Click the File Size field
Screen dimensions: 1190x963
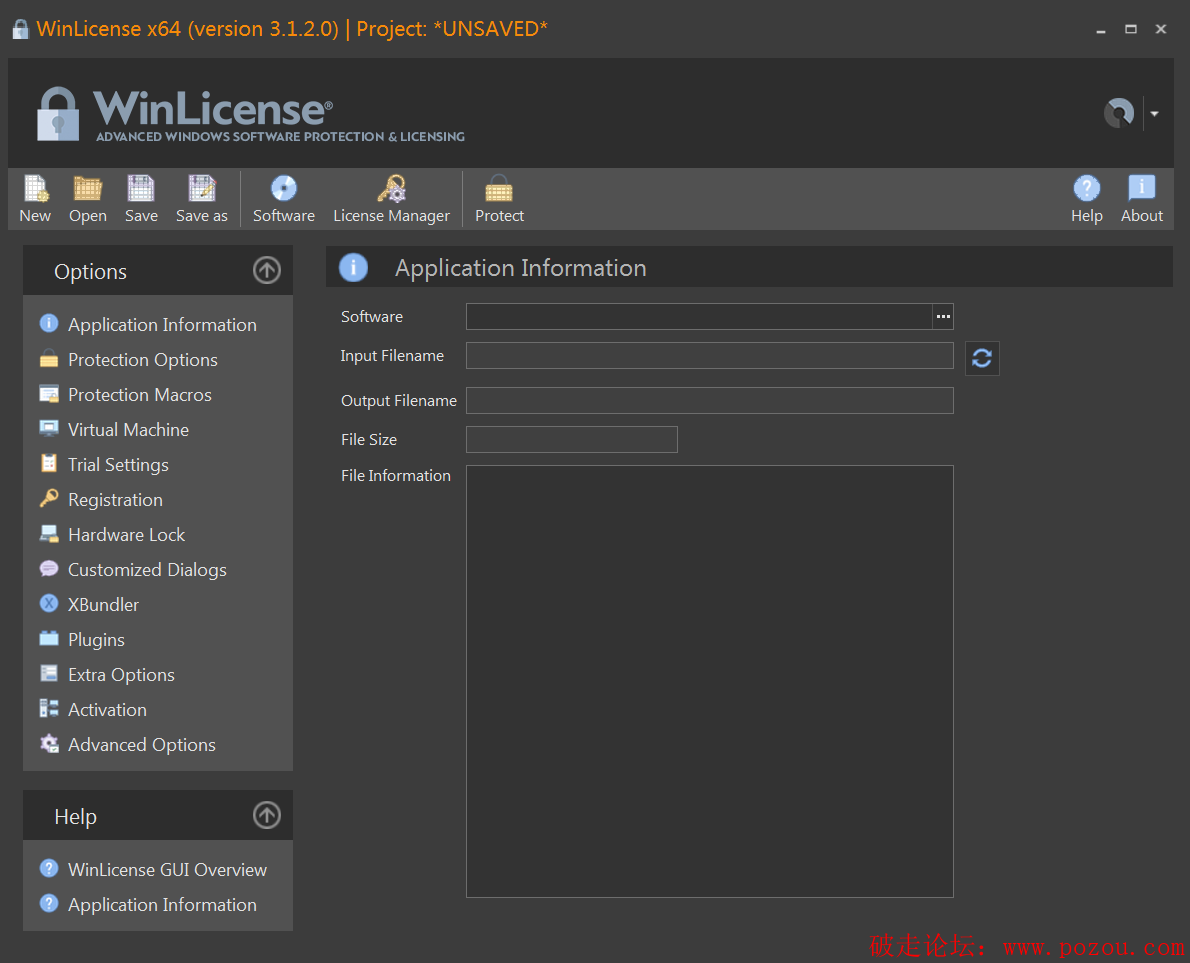[x=571, y=439]
